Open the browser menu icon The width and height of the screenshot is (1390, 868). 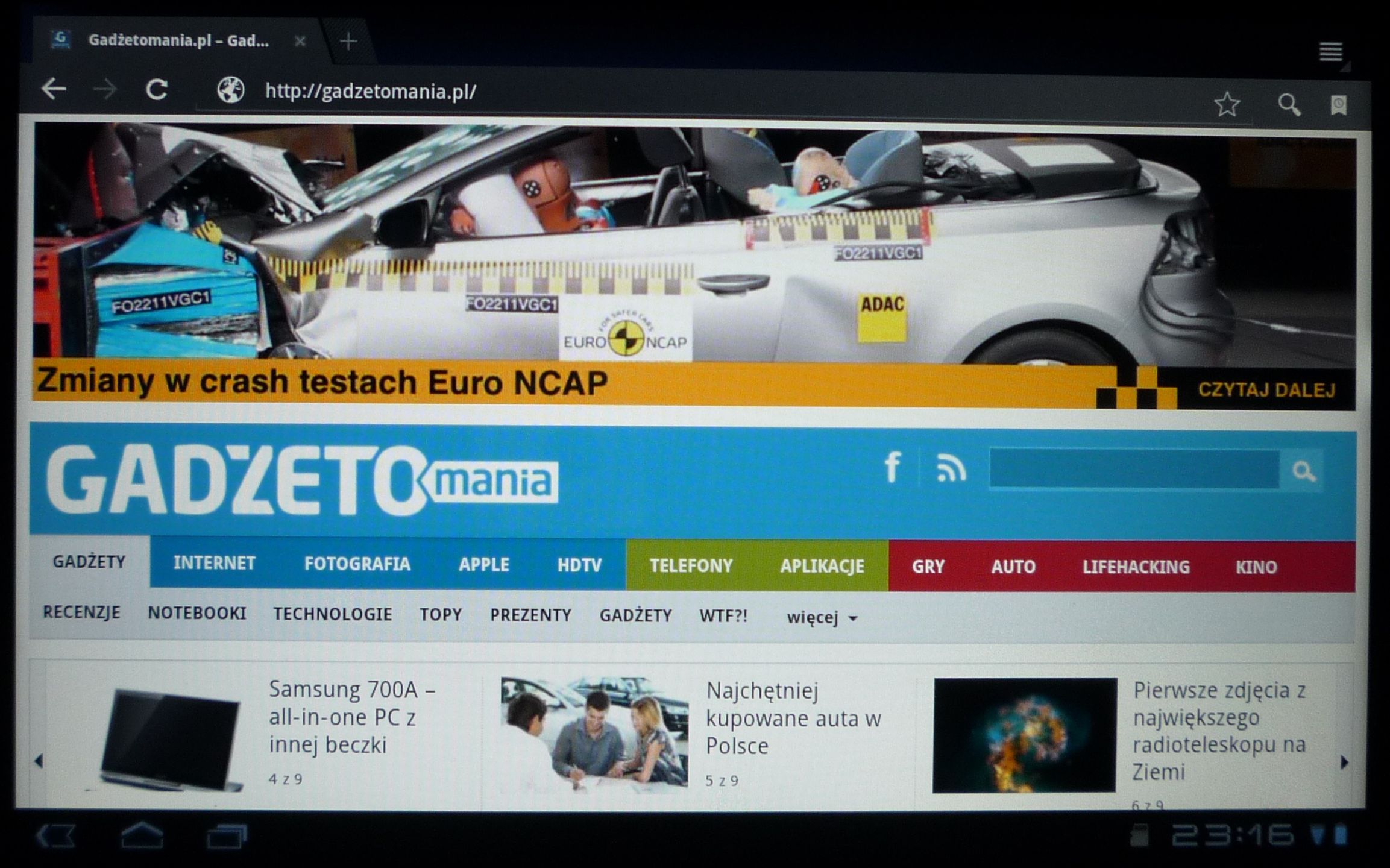pyautogui.click(x=1330, y=52)
